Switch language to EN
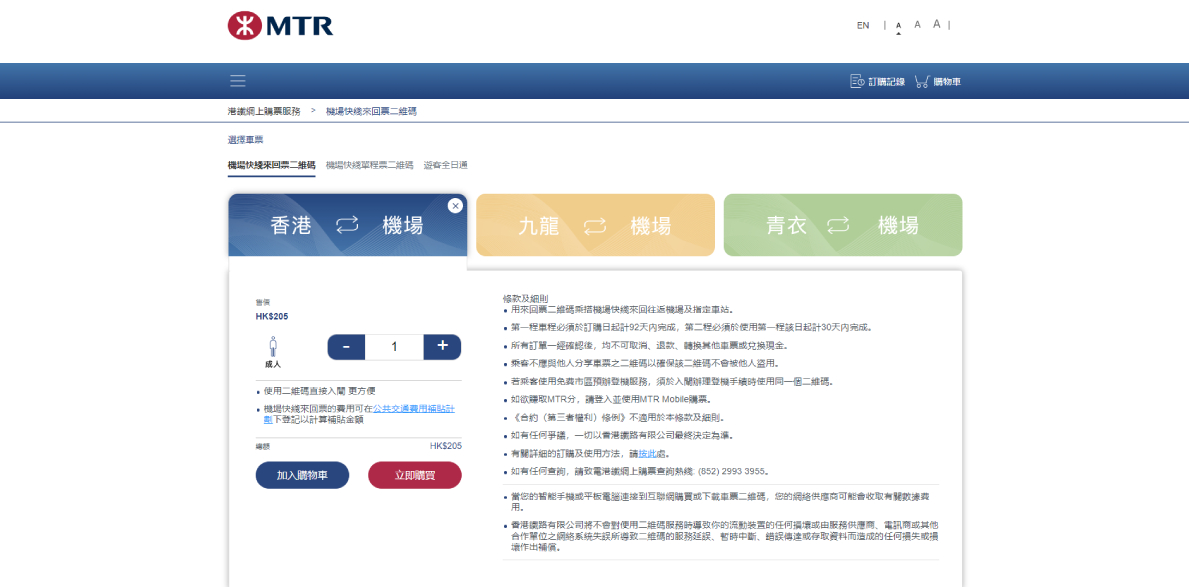 coord(863,25)
